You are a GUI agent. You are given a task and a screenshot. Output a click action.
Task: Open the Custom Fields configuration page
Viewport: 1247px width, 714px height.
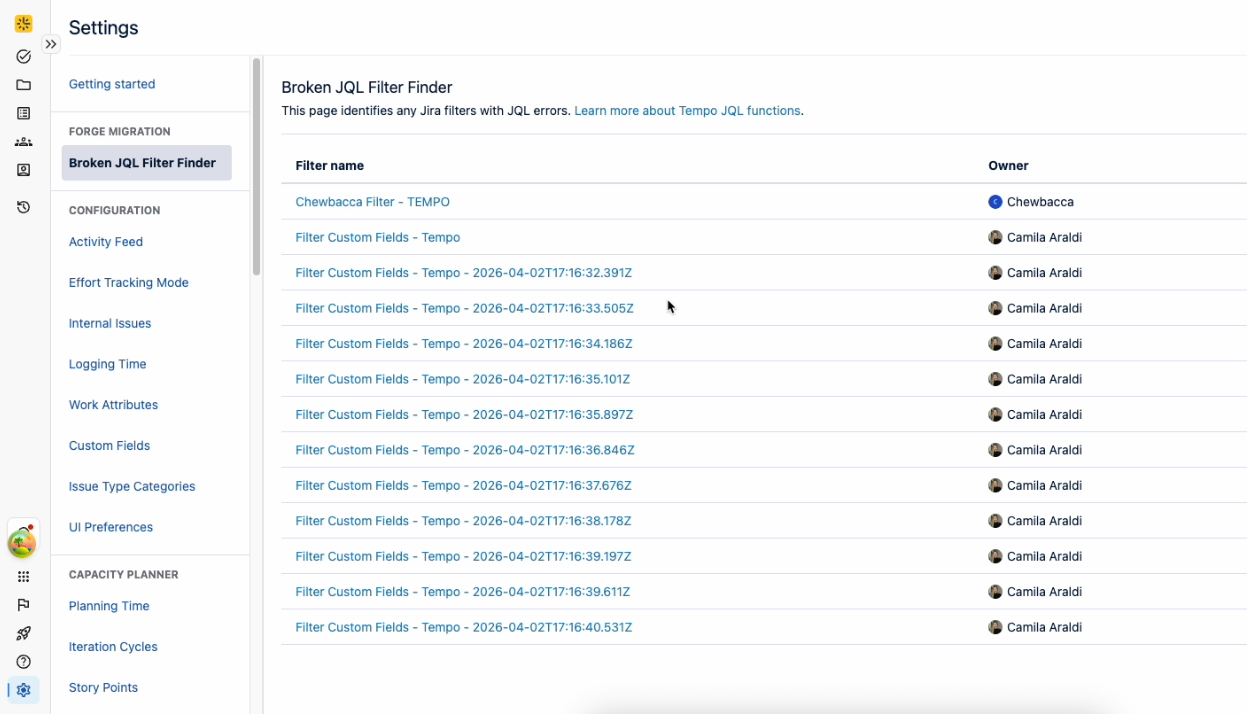(109, 445)
